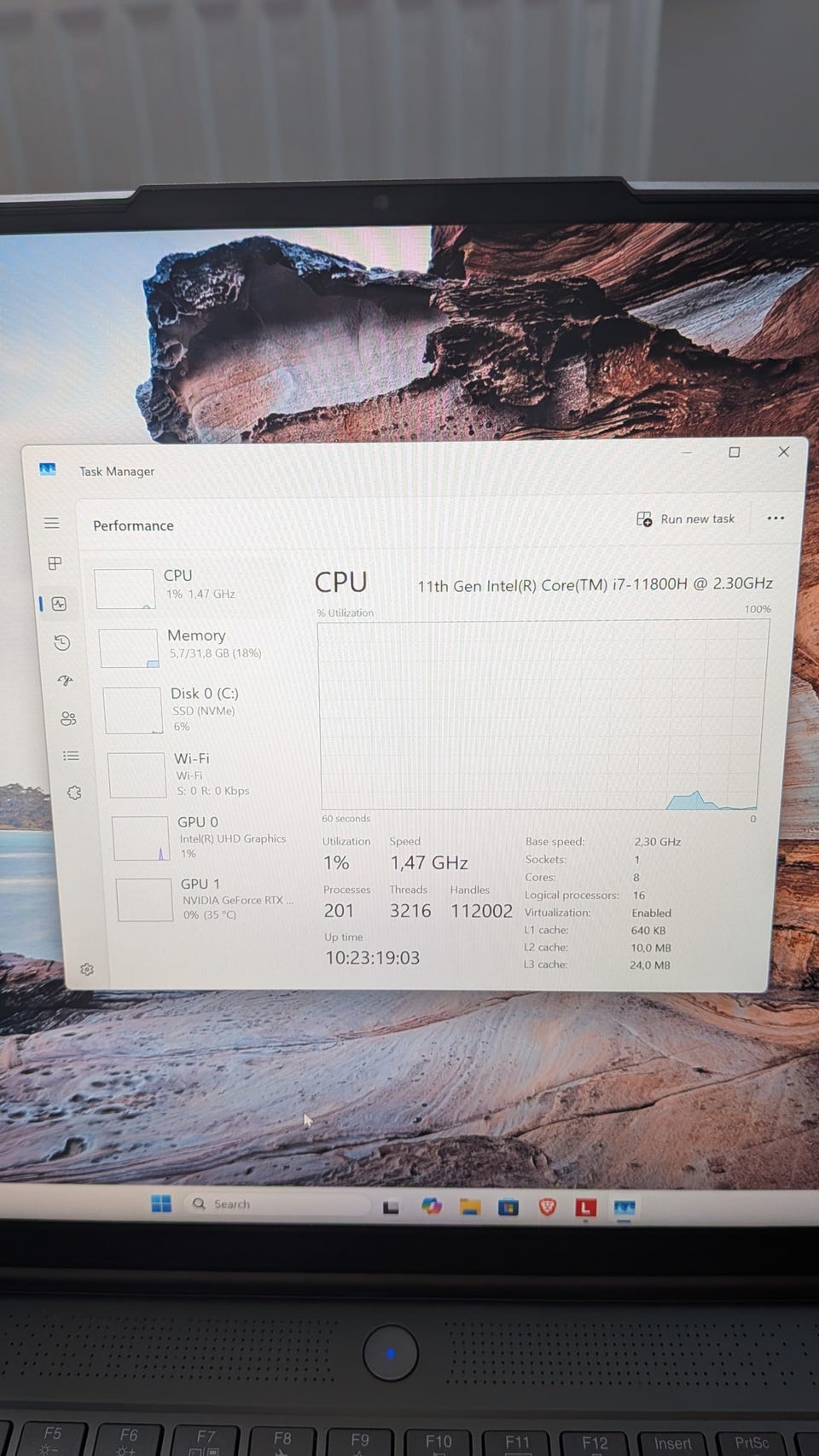Viewport: 819px width, 1456px height.
Task: Select Disk 0 (C:) item
Action: coord(202,710)
